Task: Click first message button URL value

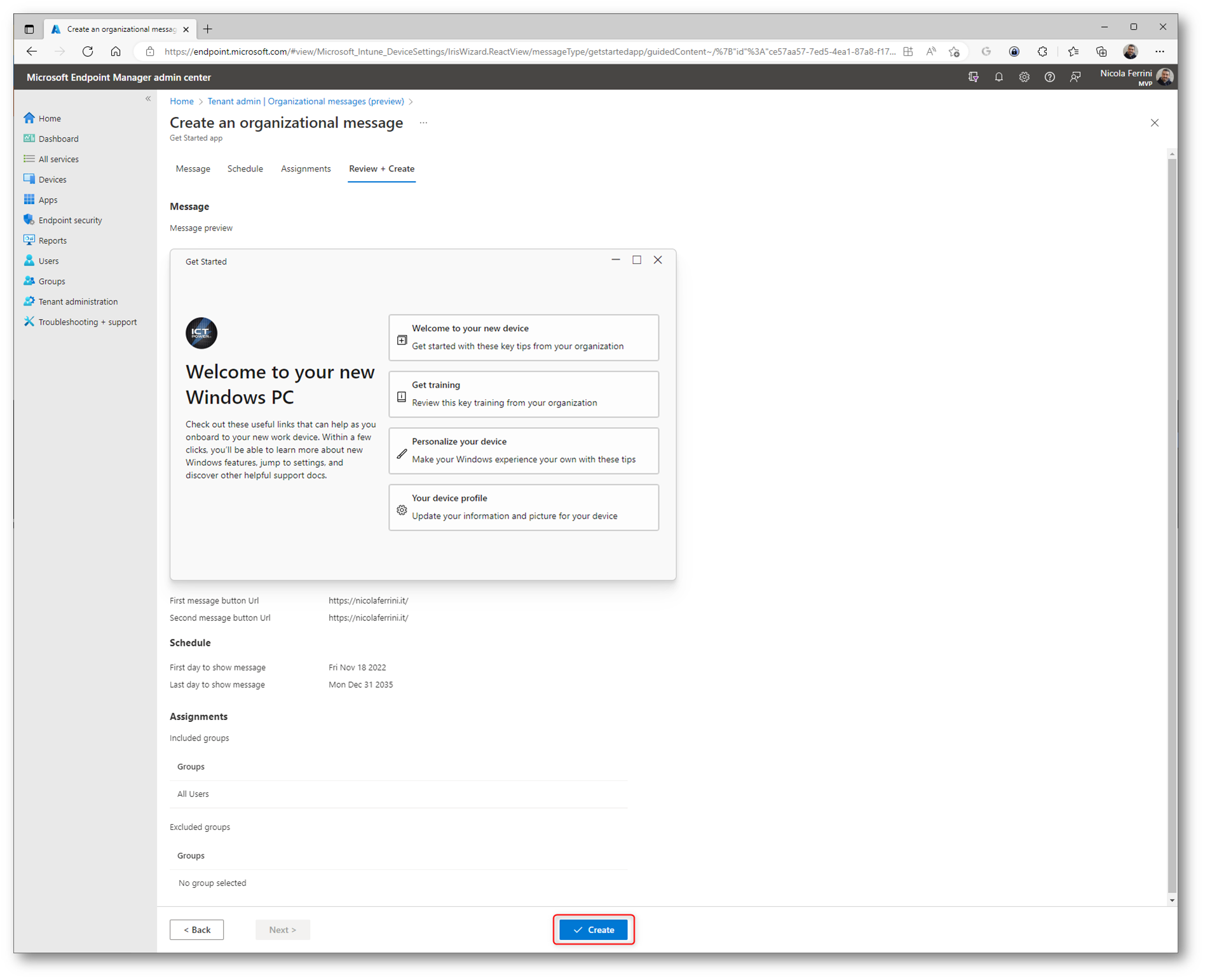Action: [369, 601]
